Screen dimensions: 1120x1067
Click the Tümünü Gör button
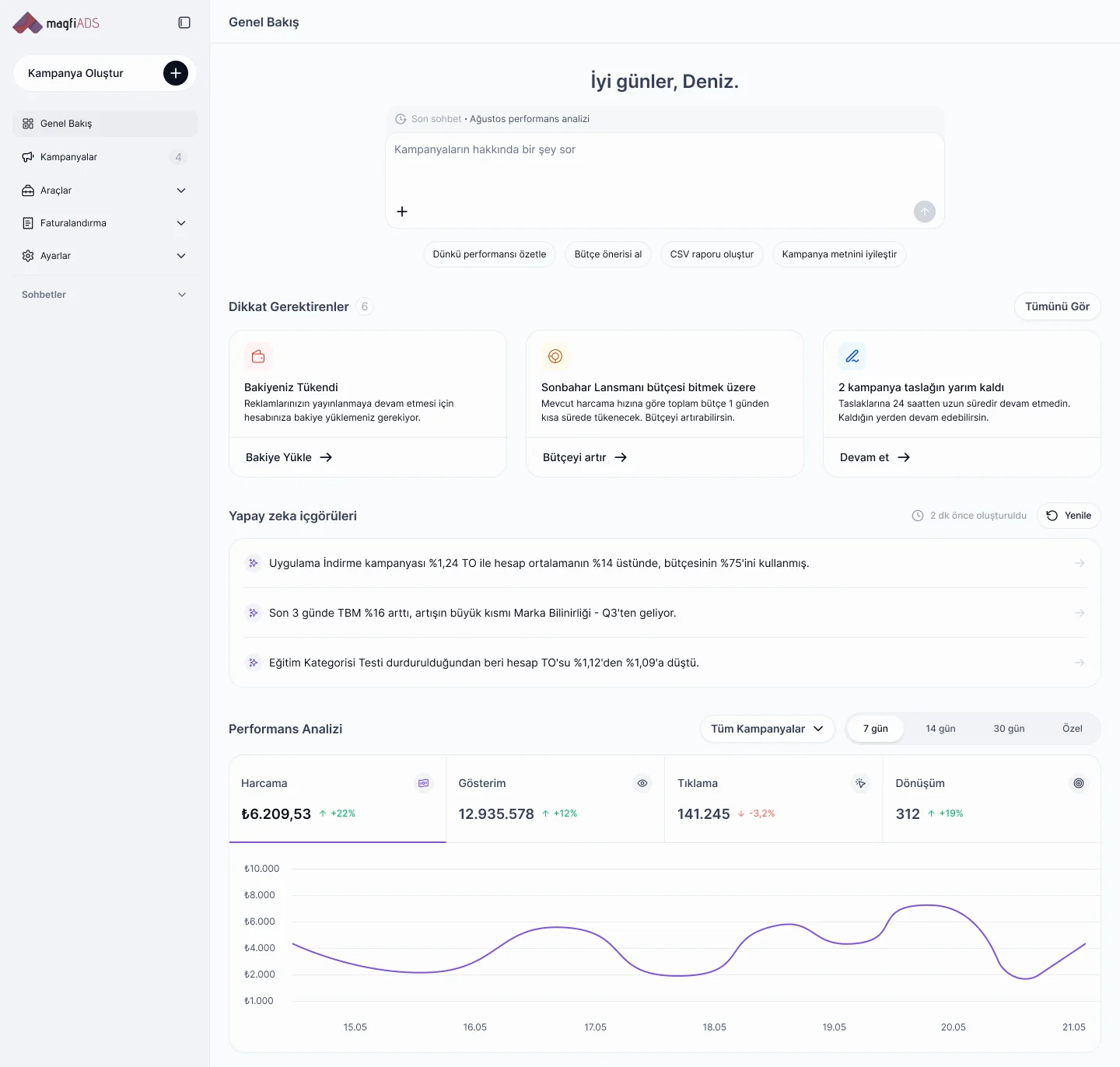pos(1058,306)
